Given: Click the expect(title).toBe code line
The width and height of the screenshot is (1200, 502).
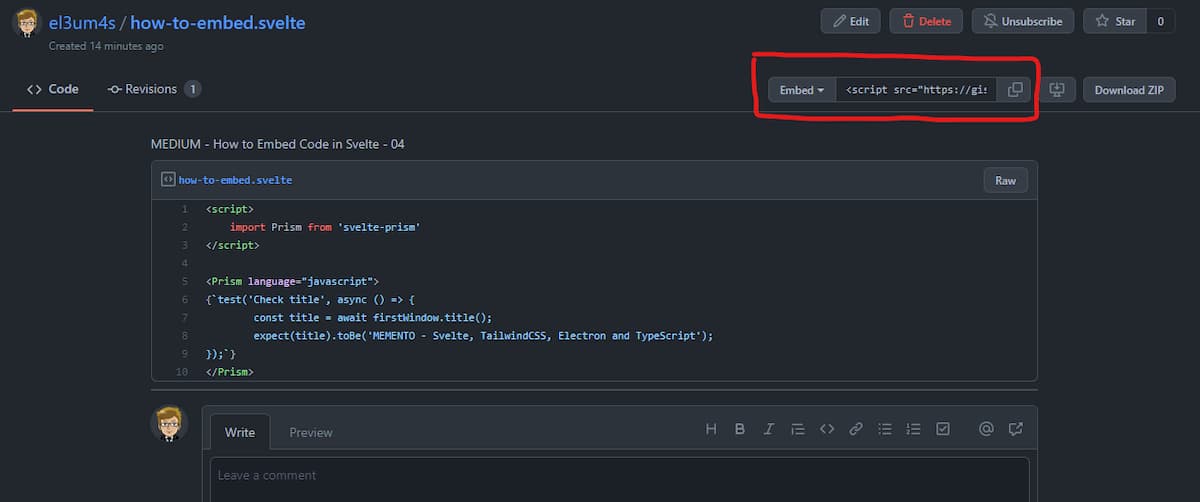Looking at the screenshot, I should pos(483,335).
